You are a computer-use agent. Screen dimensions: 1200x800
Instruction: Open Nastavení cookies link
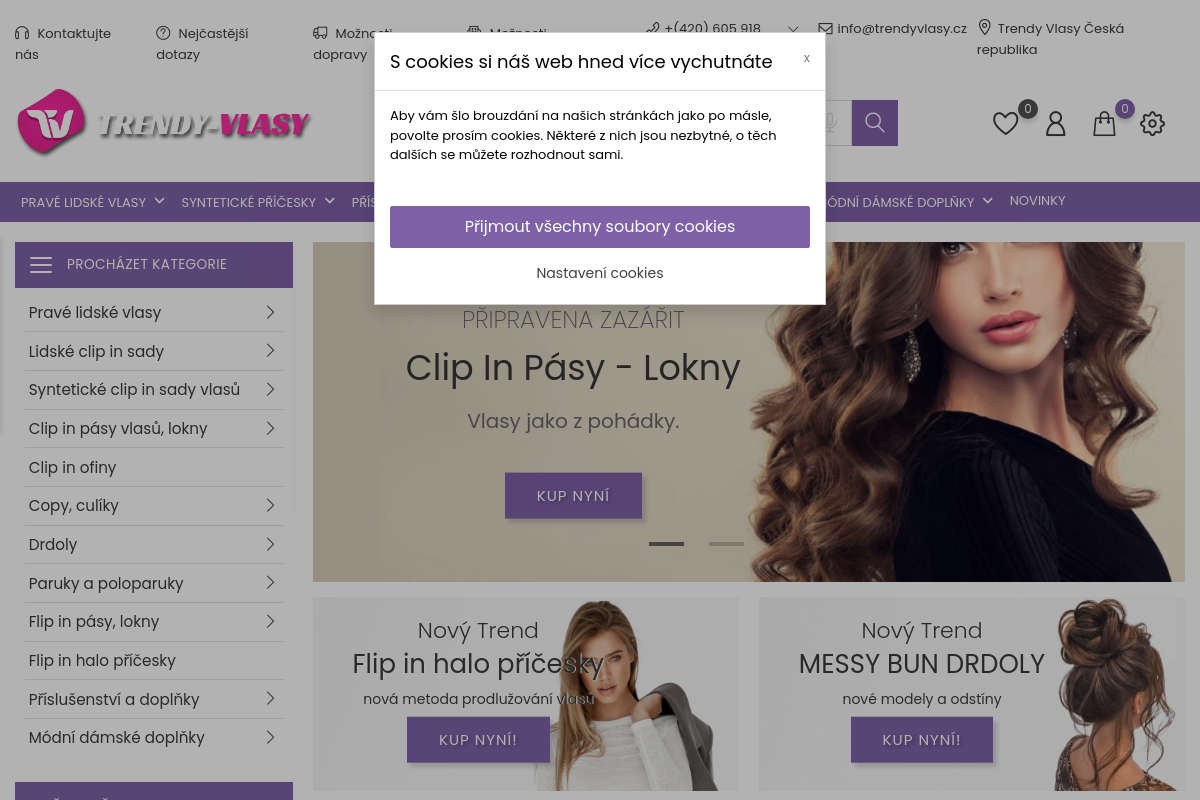(600, 273)
